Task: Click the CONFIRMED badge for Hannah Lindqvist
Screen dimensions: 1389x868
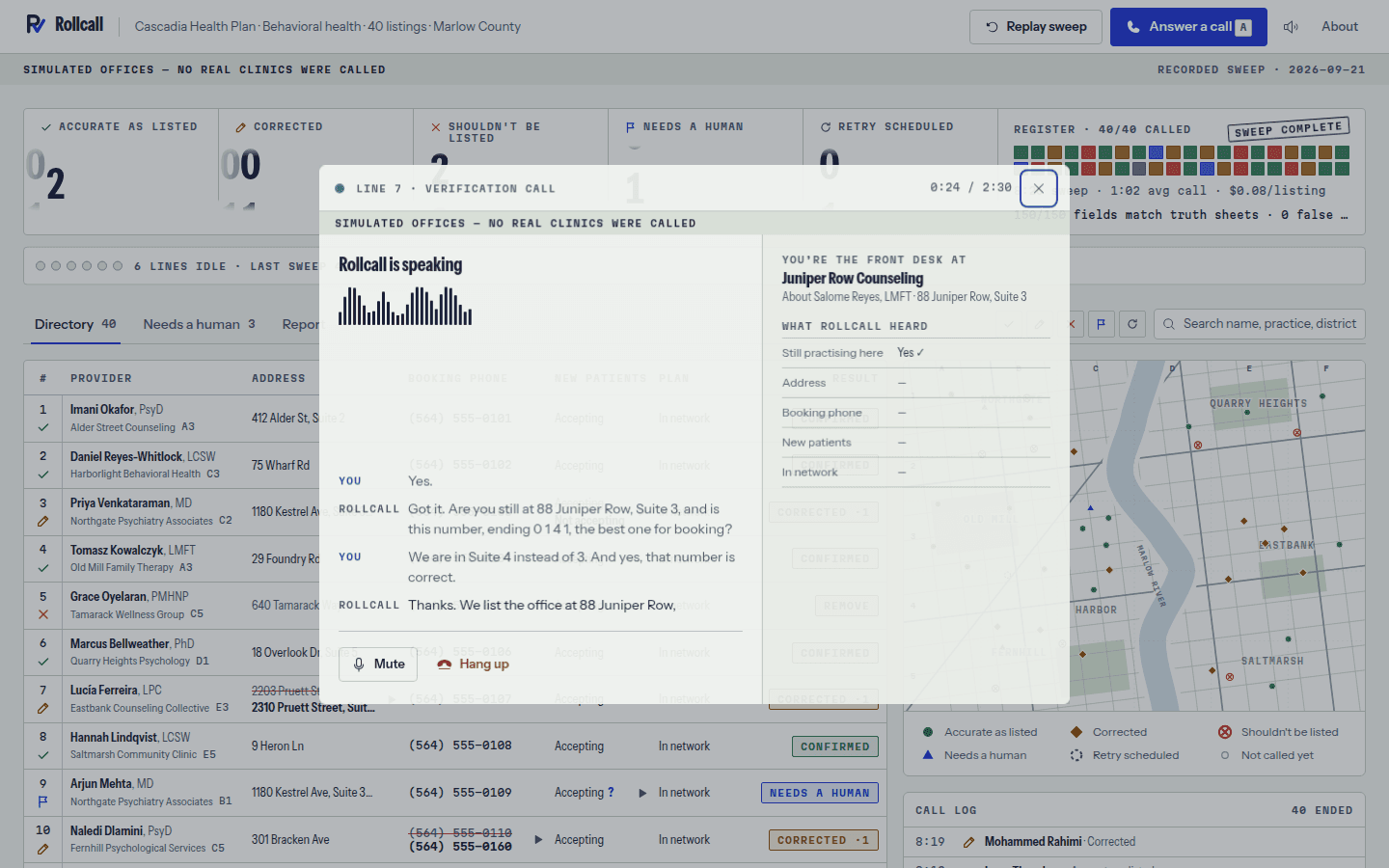Action: coord(835,746)
